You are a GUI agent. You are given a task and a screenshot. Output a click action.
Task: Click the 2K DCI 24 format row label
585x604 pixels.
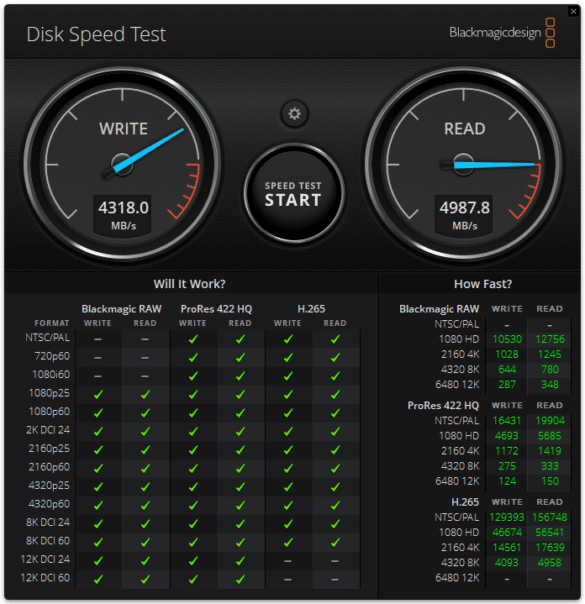pyautogui.click(x=48, y=430)
